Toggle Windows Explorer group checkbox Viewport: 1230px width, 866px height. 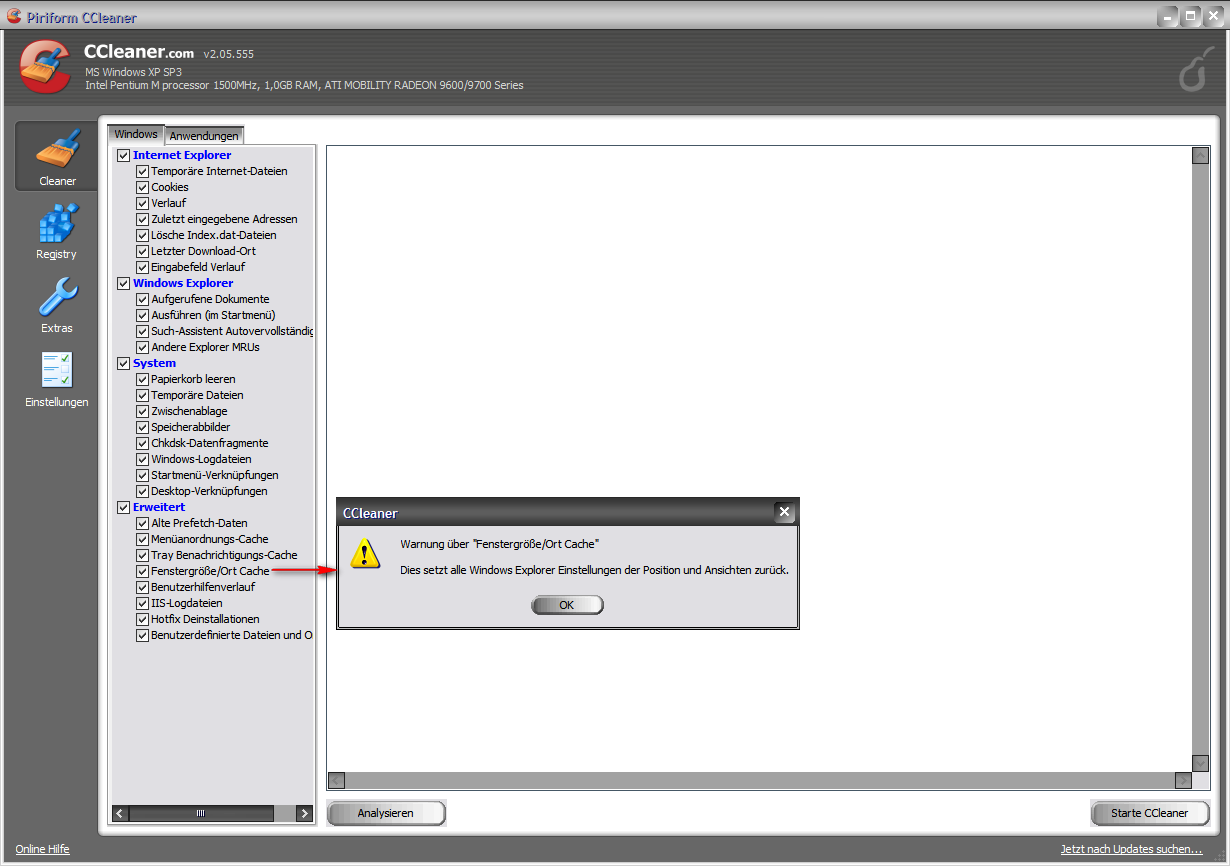(x=124, y=283)
